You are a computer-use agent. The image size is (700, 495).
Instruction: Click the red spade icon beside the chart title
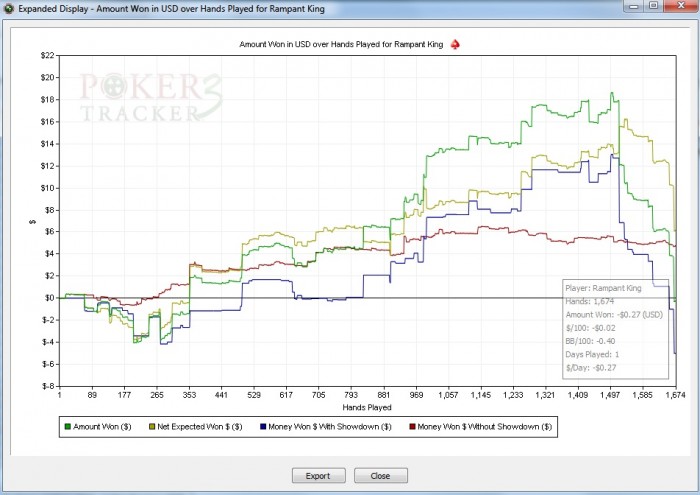tap(455, 44)
